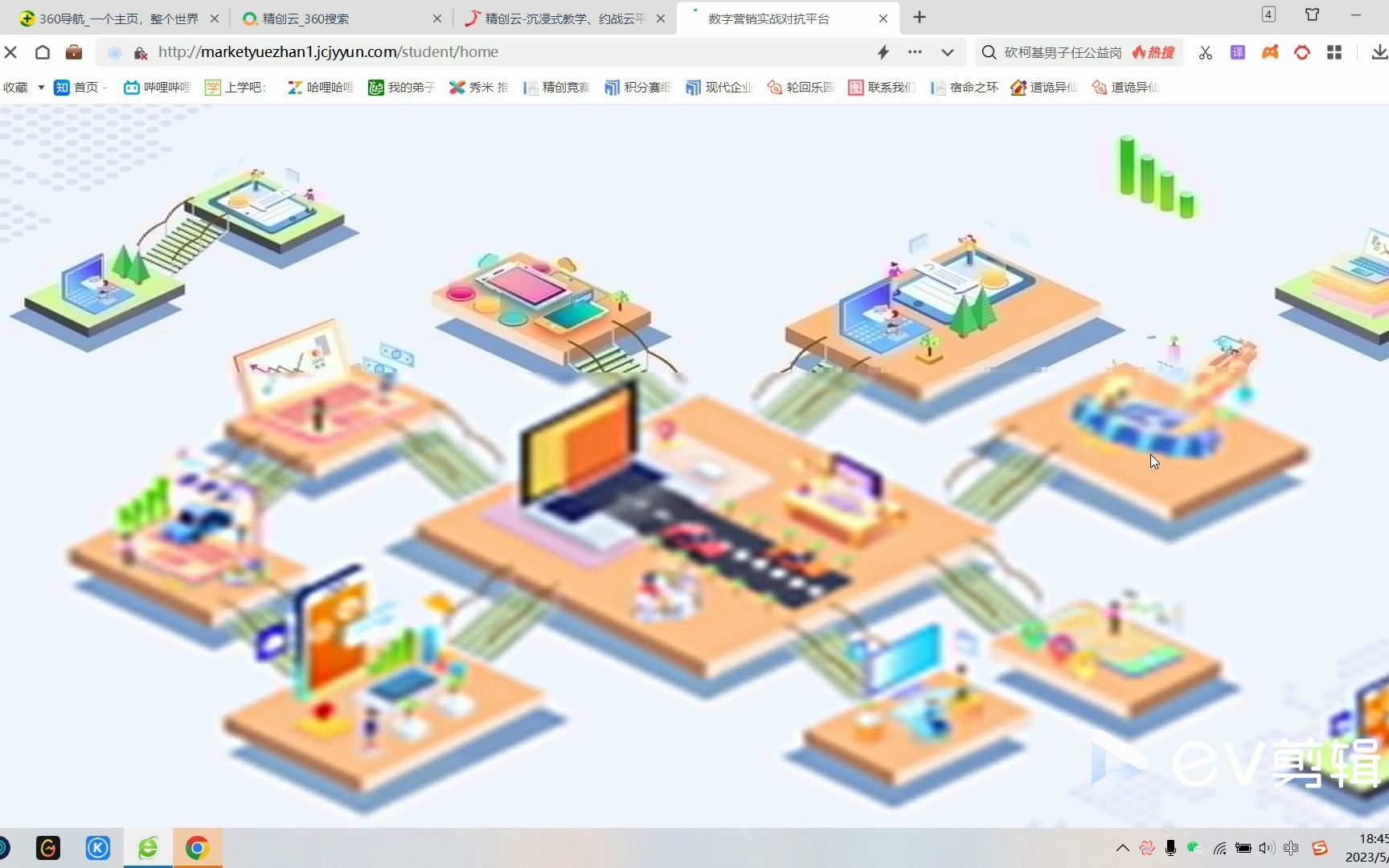Viewport: 1389px width, 868px height.
Task: Toggle the 中 input language indicator
Action: pos(1291,848)
